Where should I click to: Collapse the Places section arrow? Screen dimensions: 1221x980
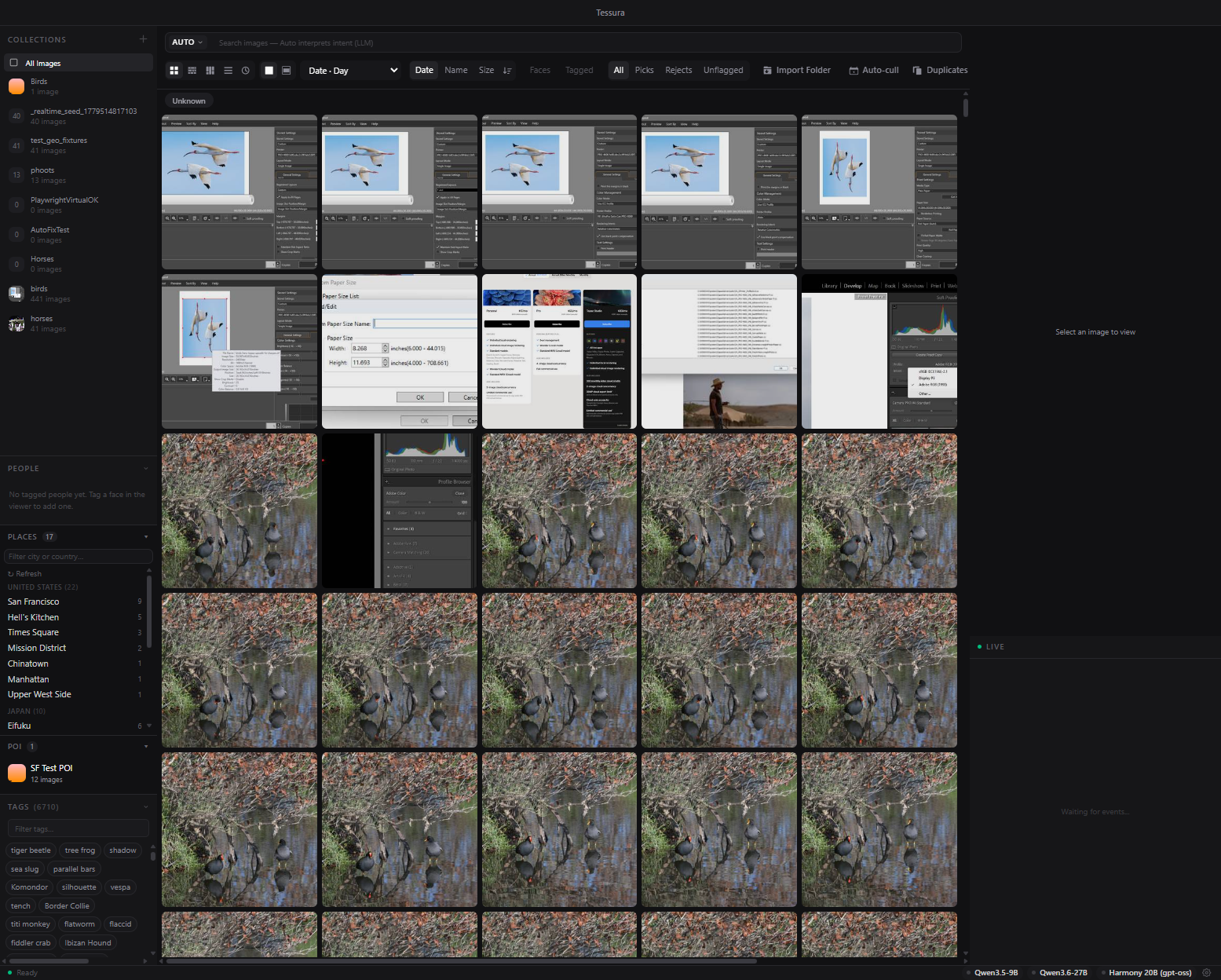coord(146,537)
